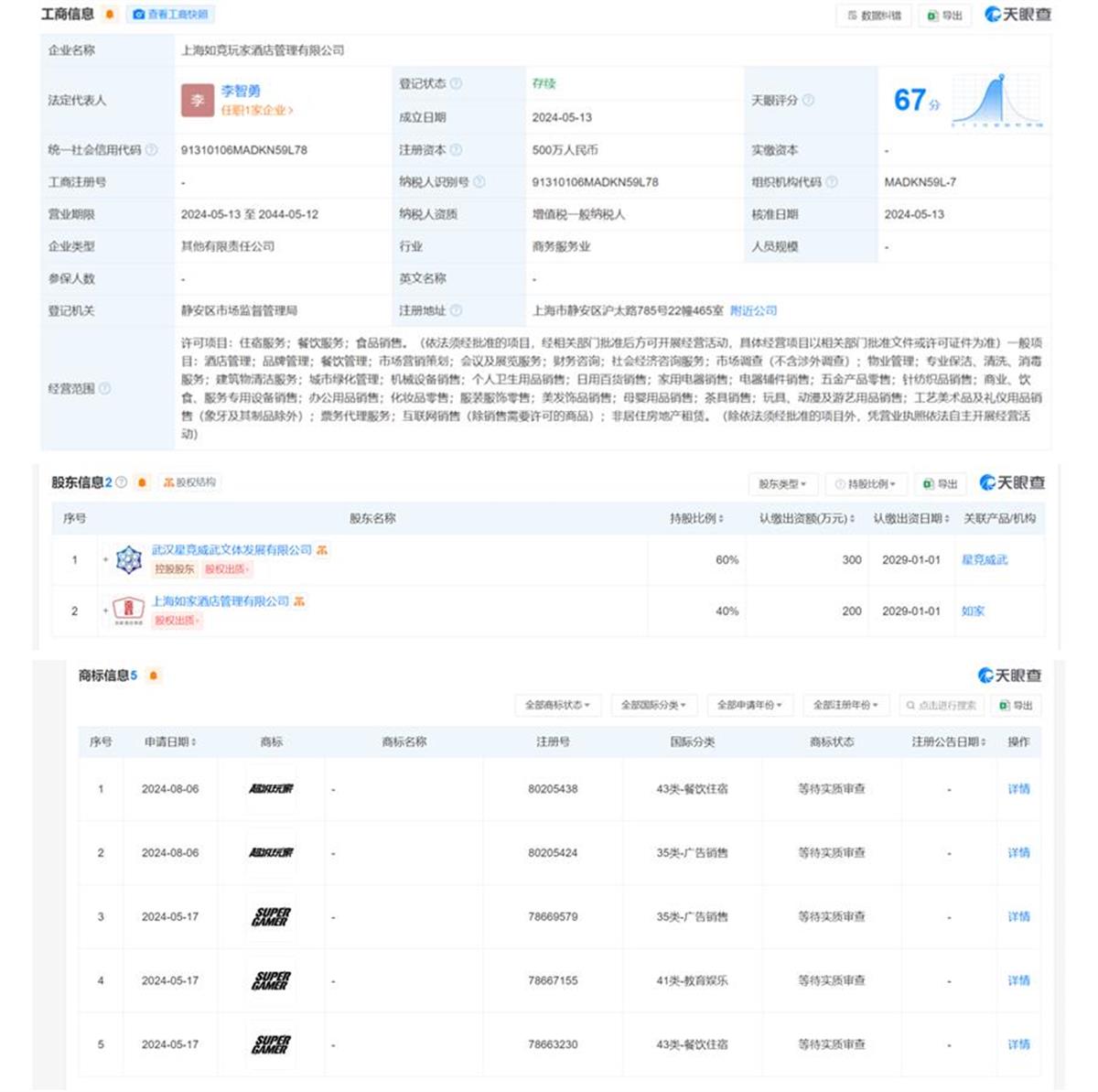1098x1092 pixels.
Task: Export shareholder info via 导出 beside 持股比例 filter
Action: 941,484
